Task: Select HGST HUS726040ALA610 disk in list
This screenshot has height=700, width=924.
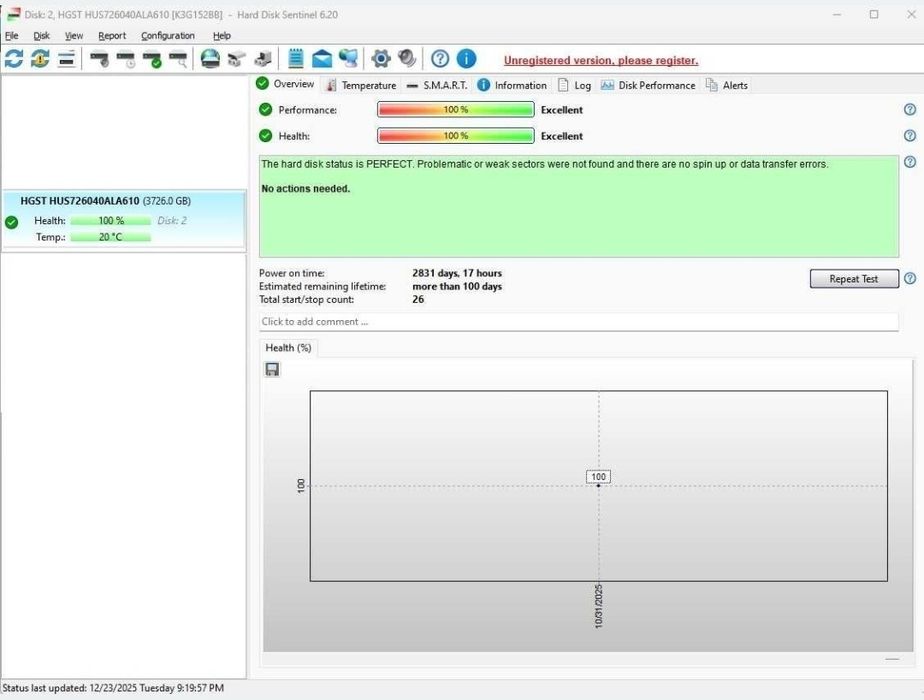Action: pyautogui.click(x=124, y=219)
